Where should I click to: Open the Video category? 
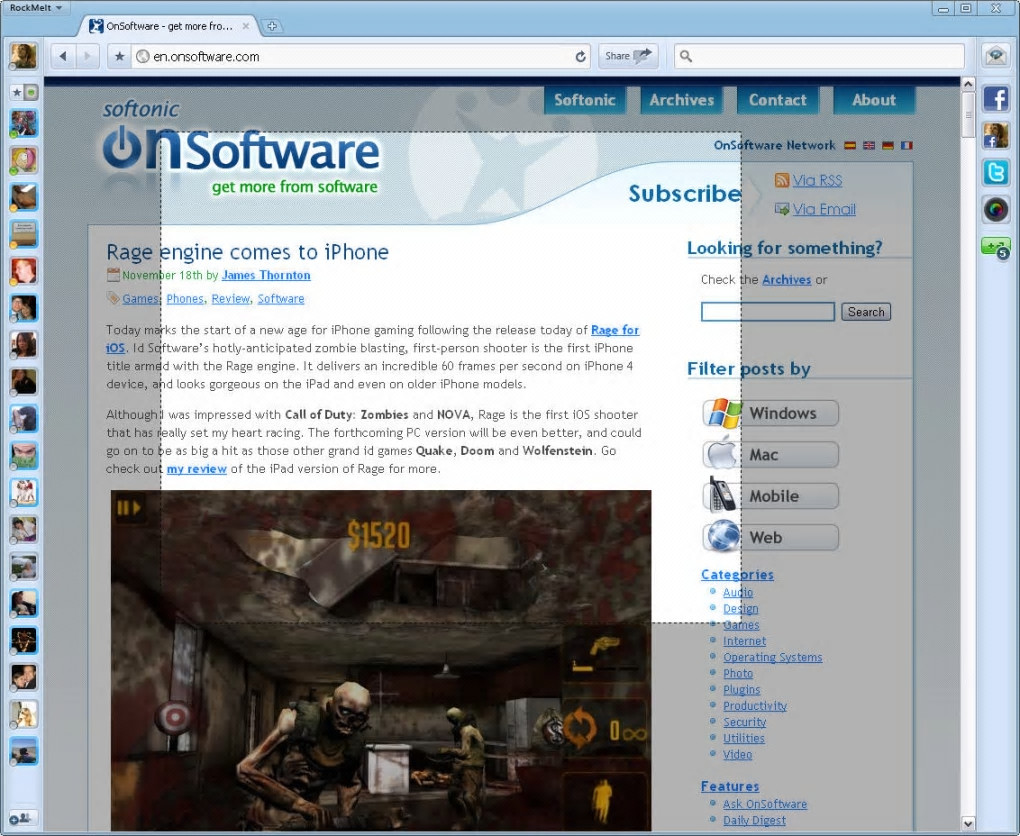(737, 755)
